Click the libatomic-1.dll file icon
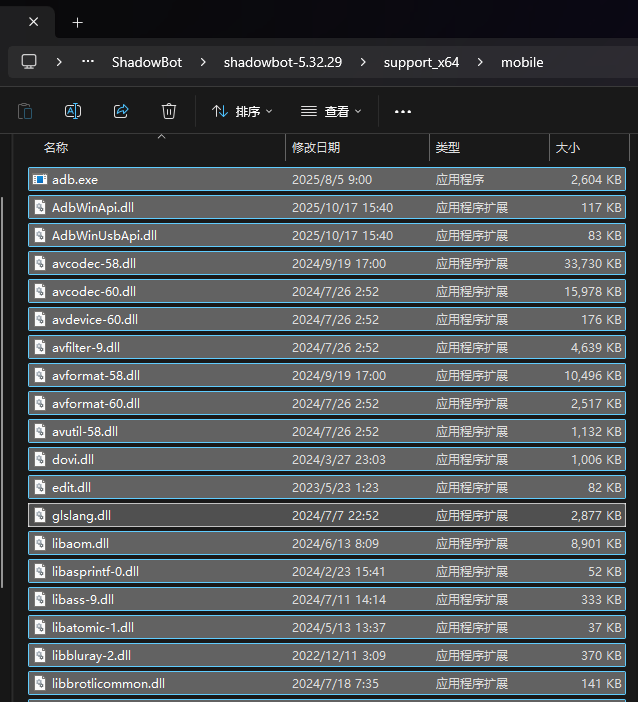Screen dimensions: 638x702 40,627
